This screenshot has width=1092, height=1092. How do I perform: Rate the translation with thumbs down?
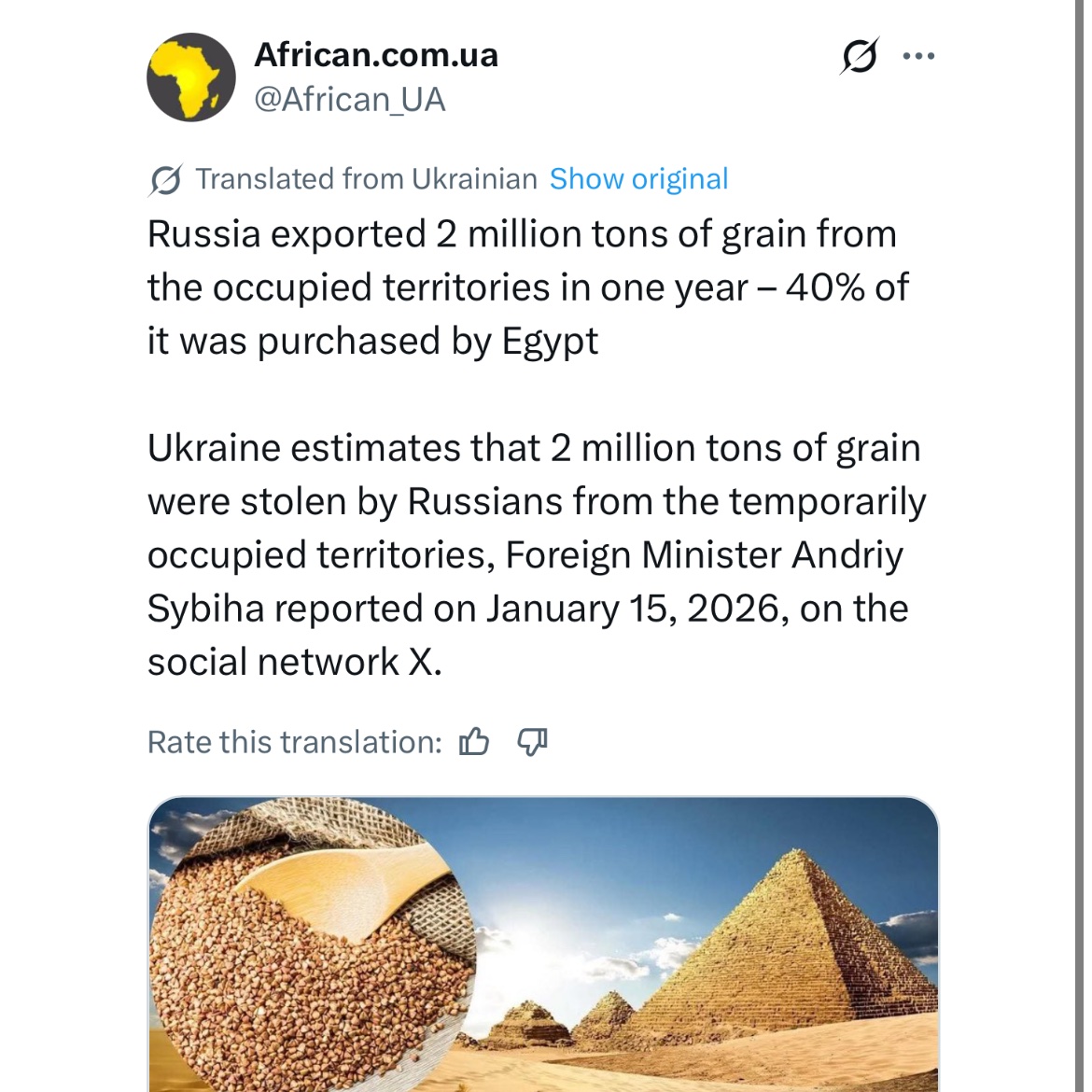click(532, 742)
